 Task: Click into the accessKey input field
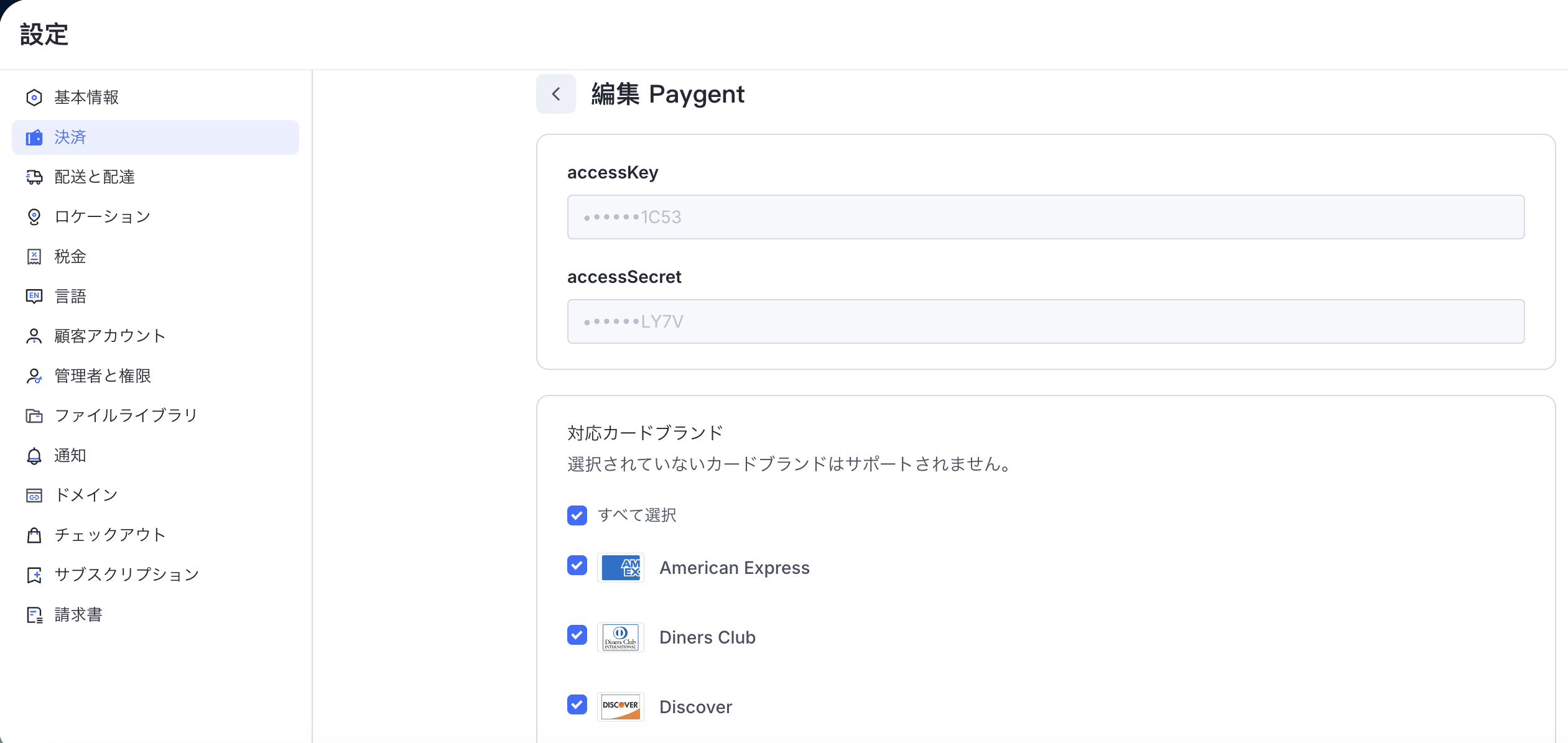[x=1045, y=217]
